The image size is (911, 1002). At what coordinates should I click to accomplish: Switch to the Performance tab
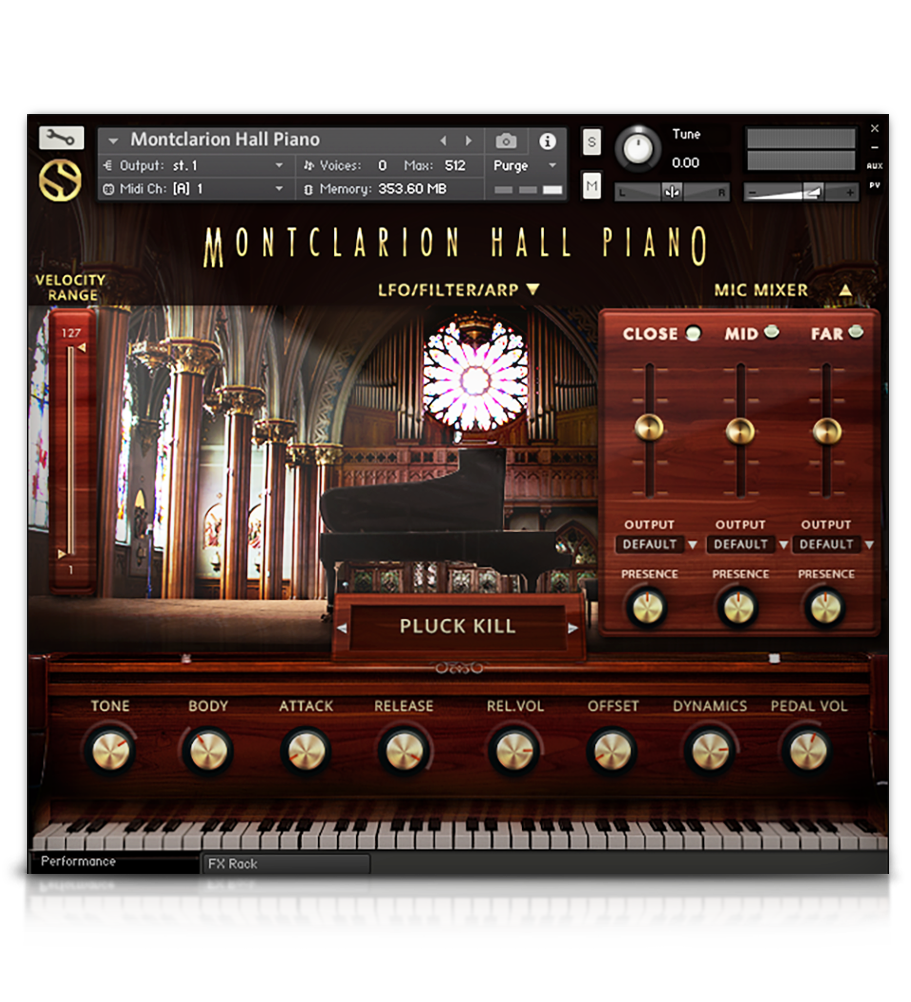click(114, 862)
